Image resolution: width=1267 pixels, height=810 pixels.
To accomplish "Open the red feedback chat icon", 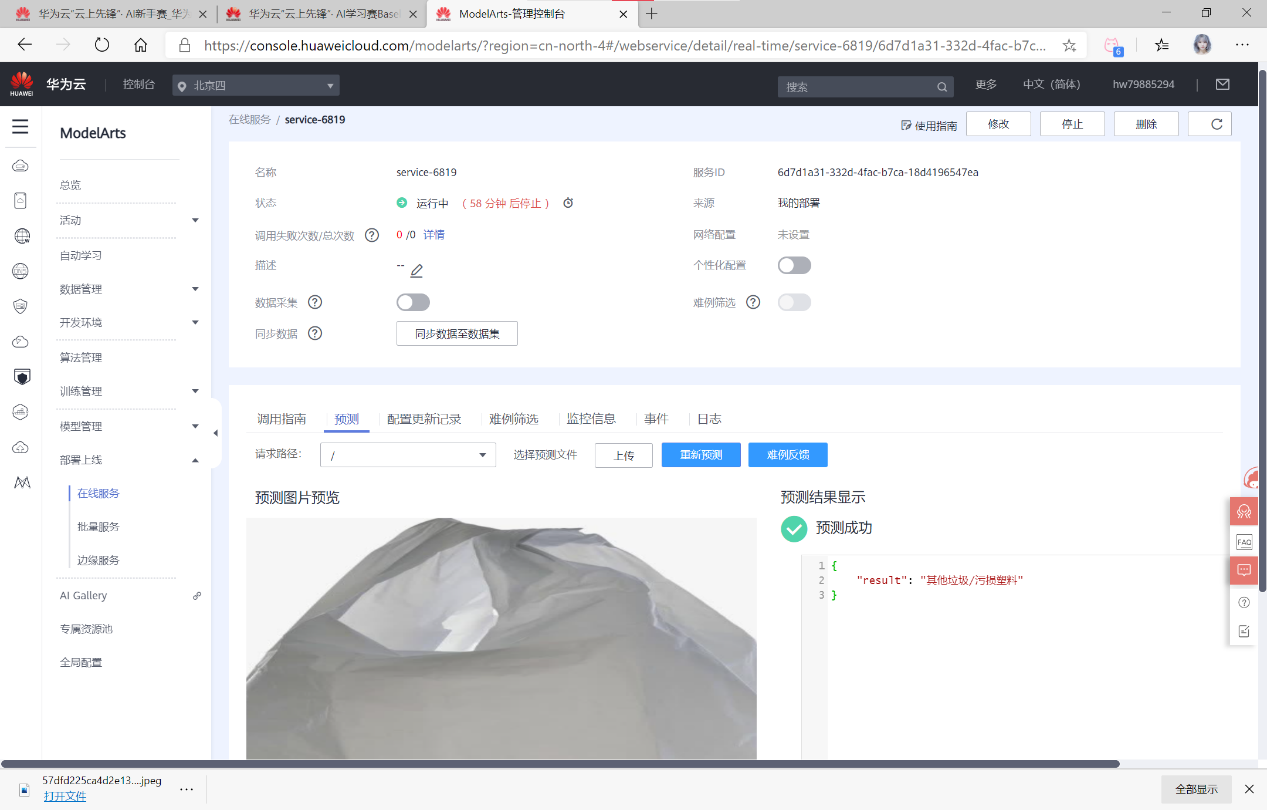I will pos(1244,571).
